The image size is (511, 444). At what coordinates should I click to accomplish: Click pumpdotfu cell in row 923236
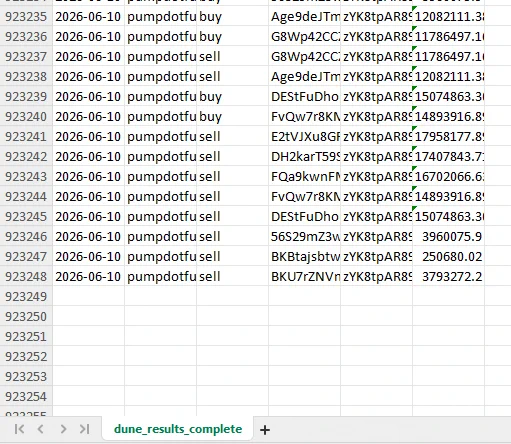pyautogui.click(x=160, y=36)
